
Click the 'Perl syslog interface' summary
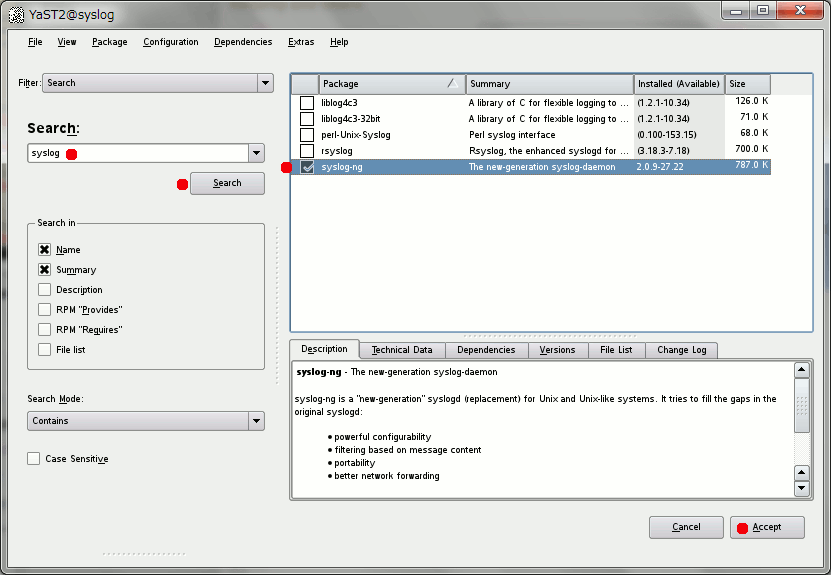pyautogui.click(x=512, y=135)
